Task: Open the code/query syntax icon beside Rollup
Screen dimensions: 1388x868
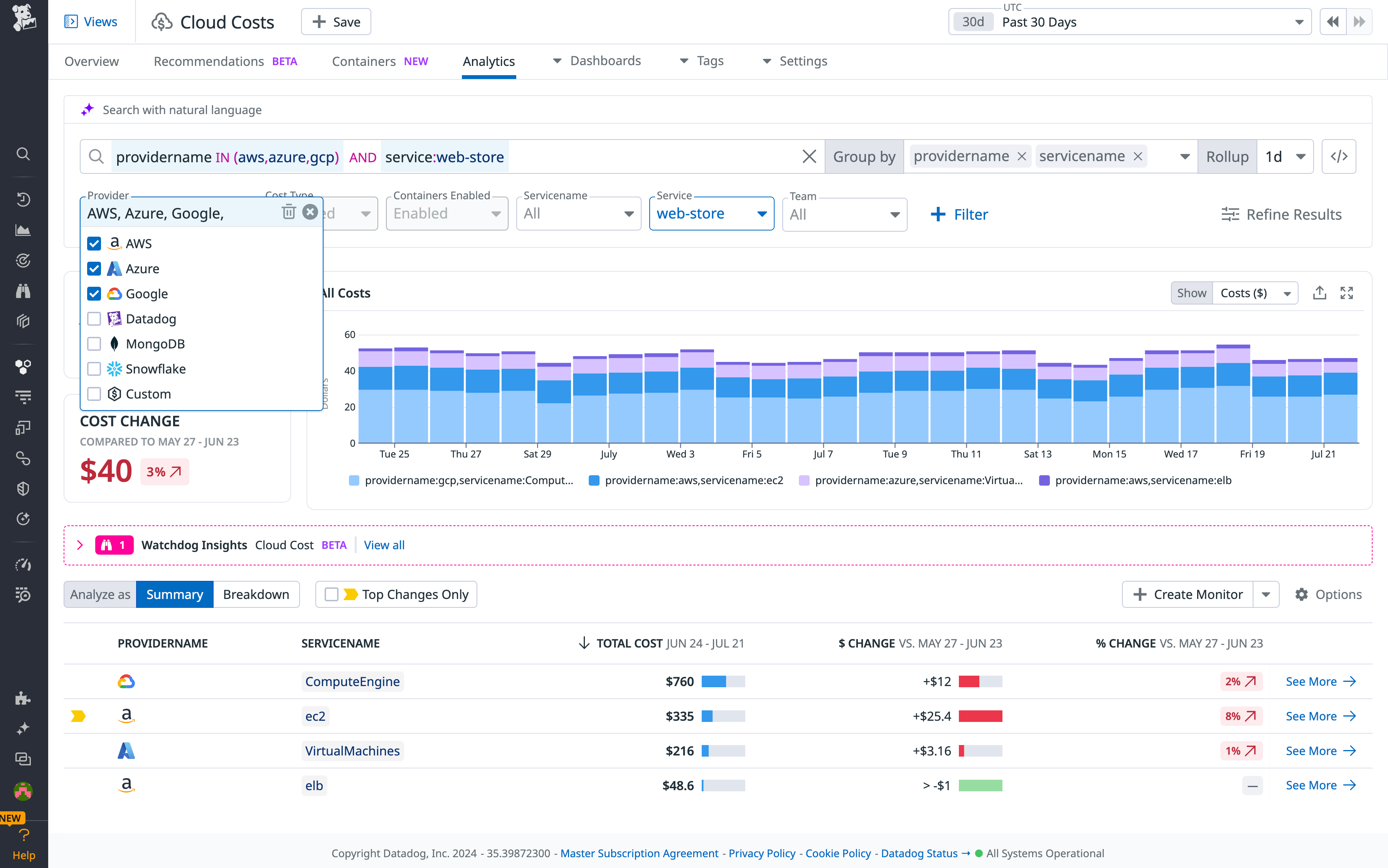Action: click(x=1339, y=156)
